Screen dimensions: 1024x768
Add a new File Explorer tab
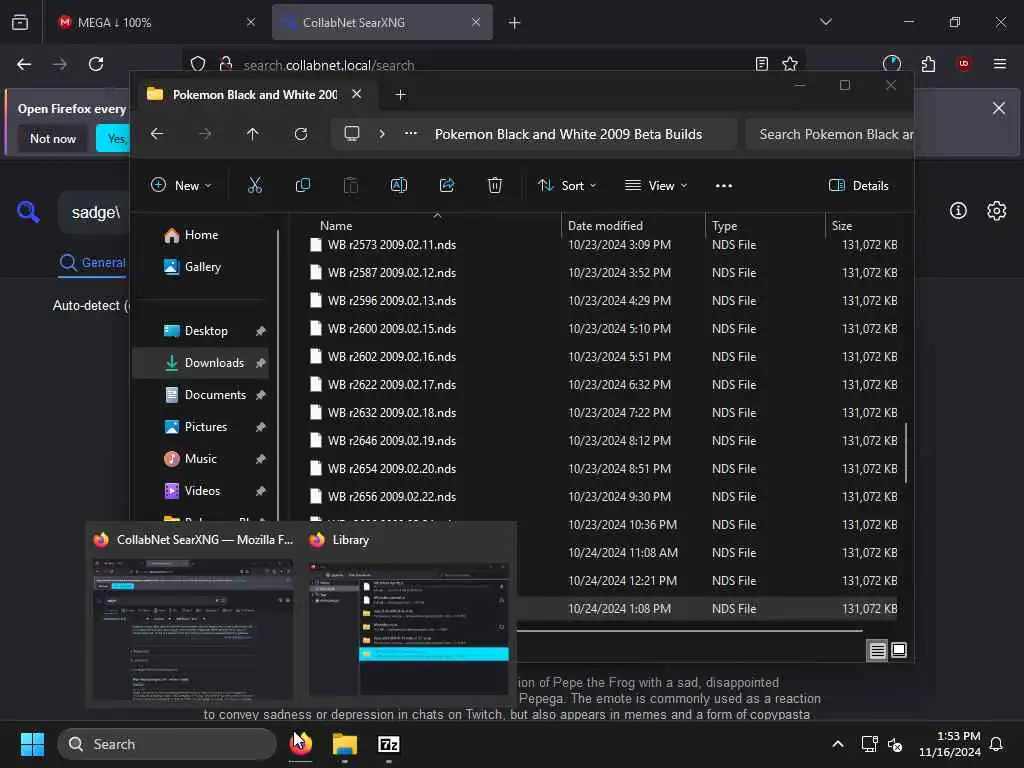[400, 95]
